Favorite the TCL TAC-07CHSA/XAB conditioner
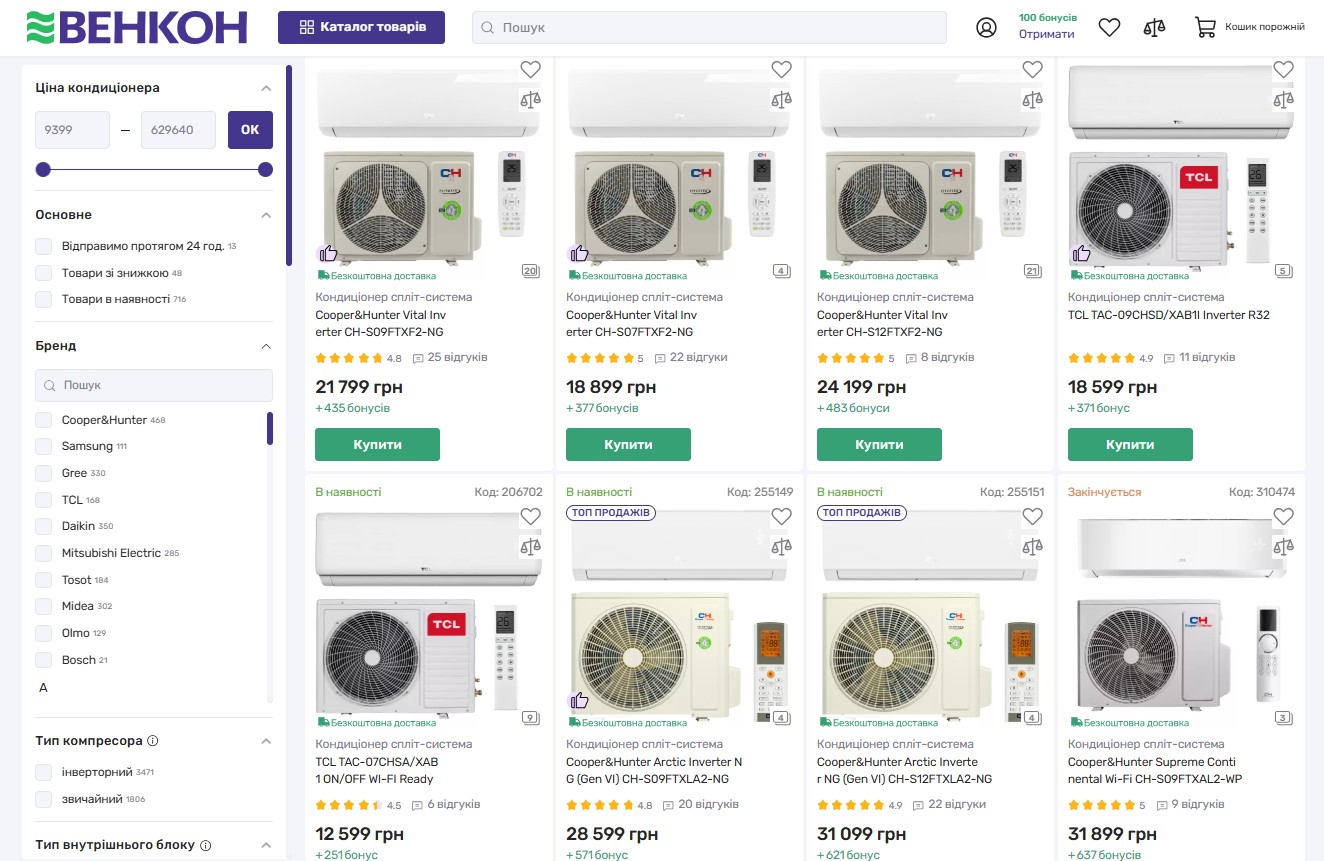The width and height of the screenshot is (1324, 861). coord(530,516)
